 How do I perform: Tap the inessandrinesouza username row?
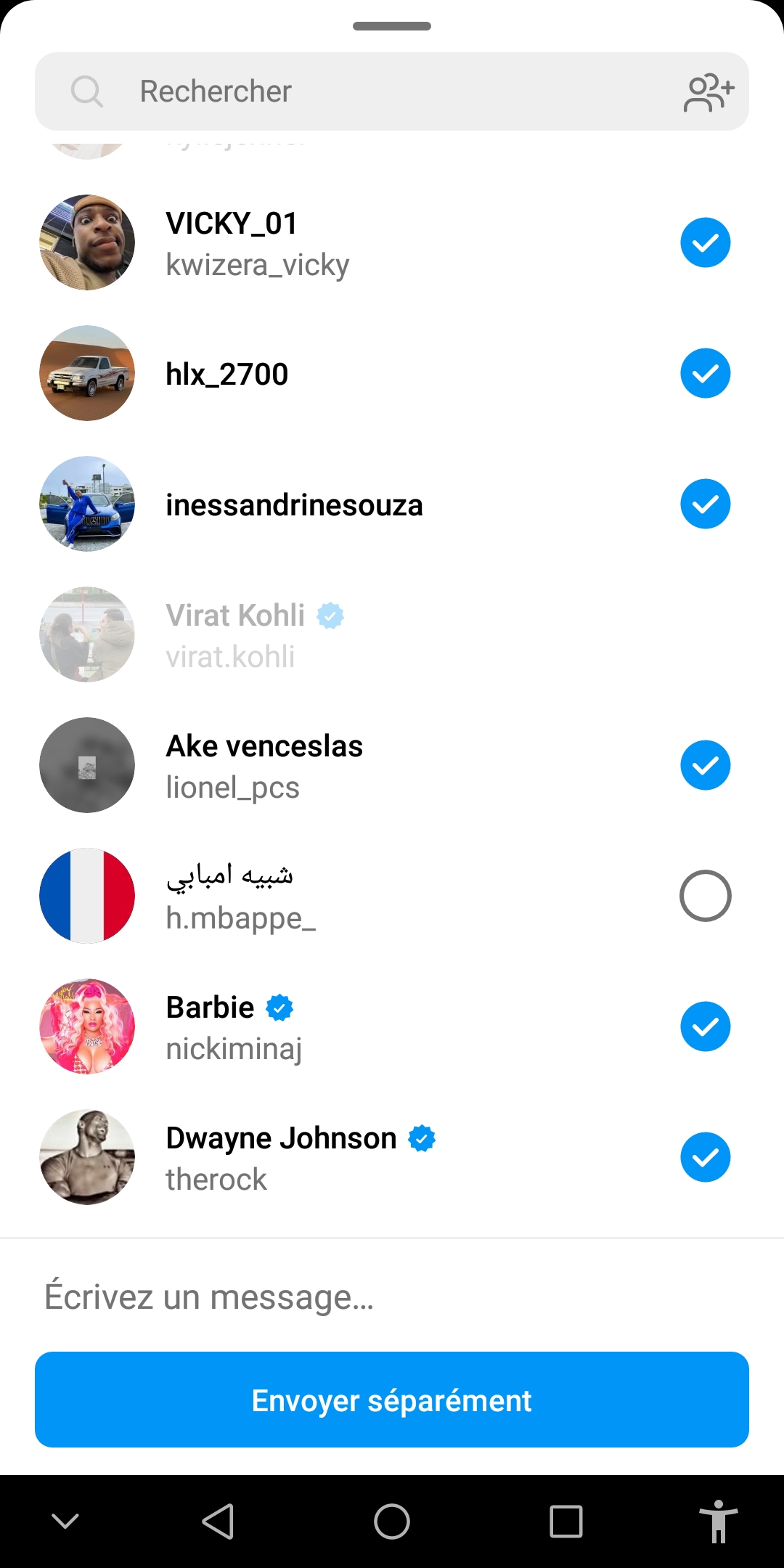coord(294,505)
